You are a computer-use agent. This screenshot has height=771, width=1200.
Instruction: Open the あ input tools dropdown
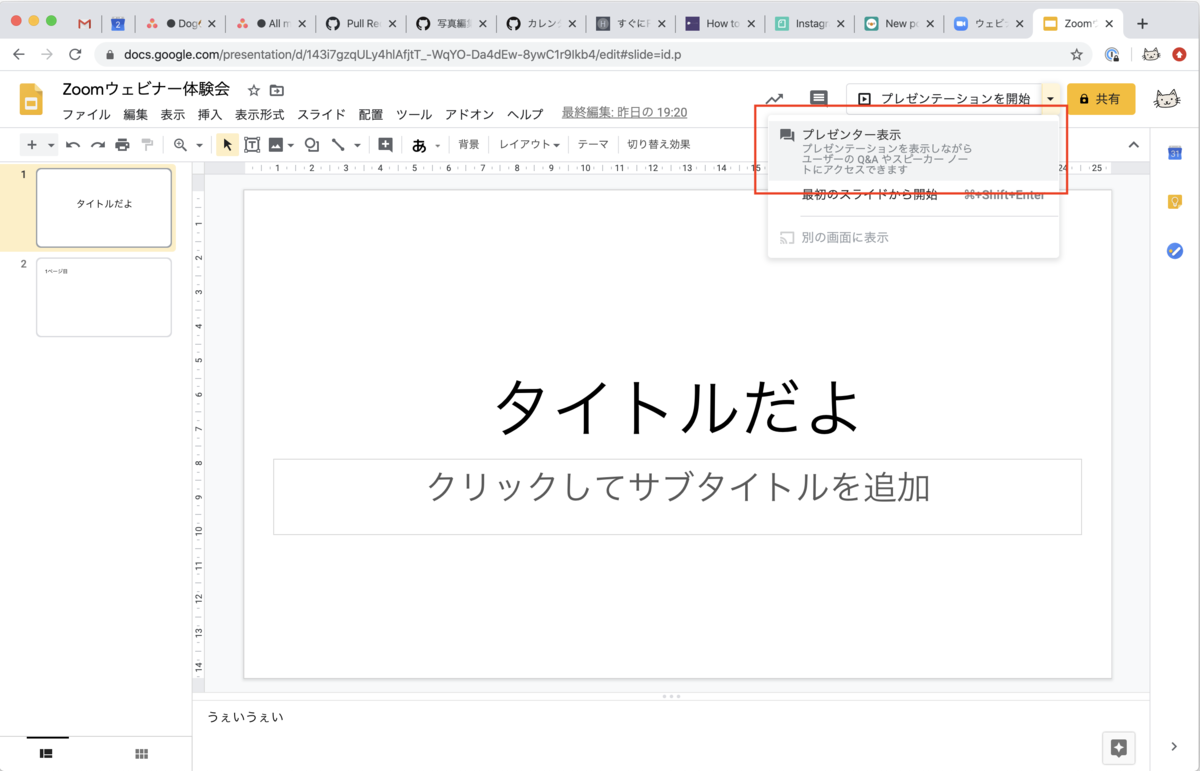point(426,145)
